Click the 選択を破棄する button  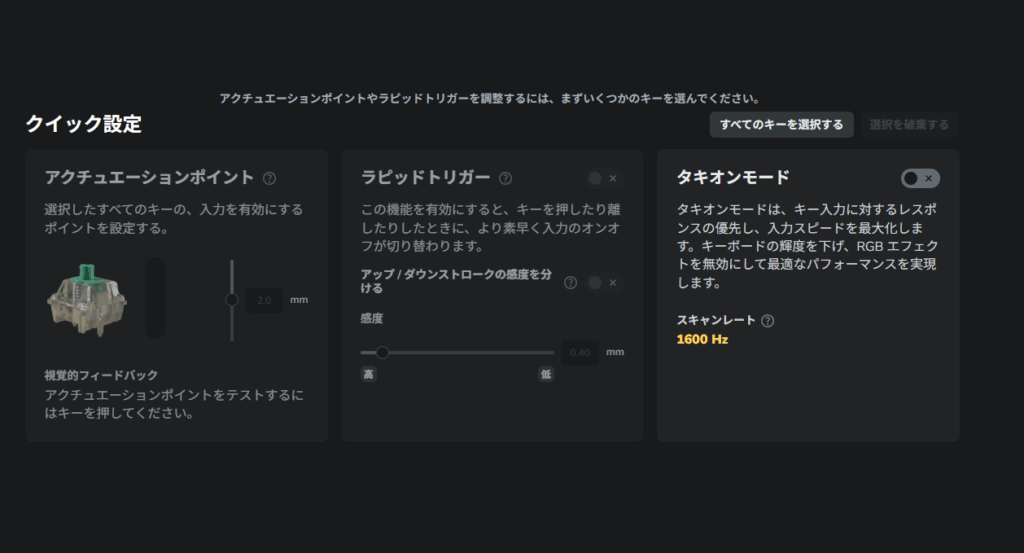[x=909, y=125]
